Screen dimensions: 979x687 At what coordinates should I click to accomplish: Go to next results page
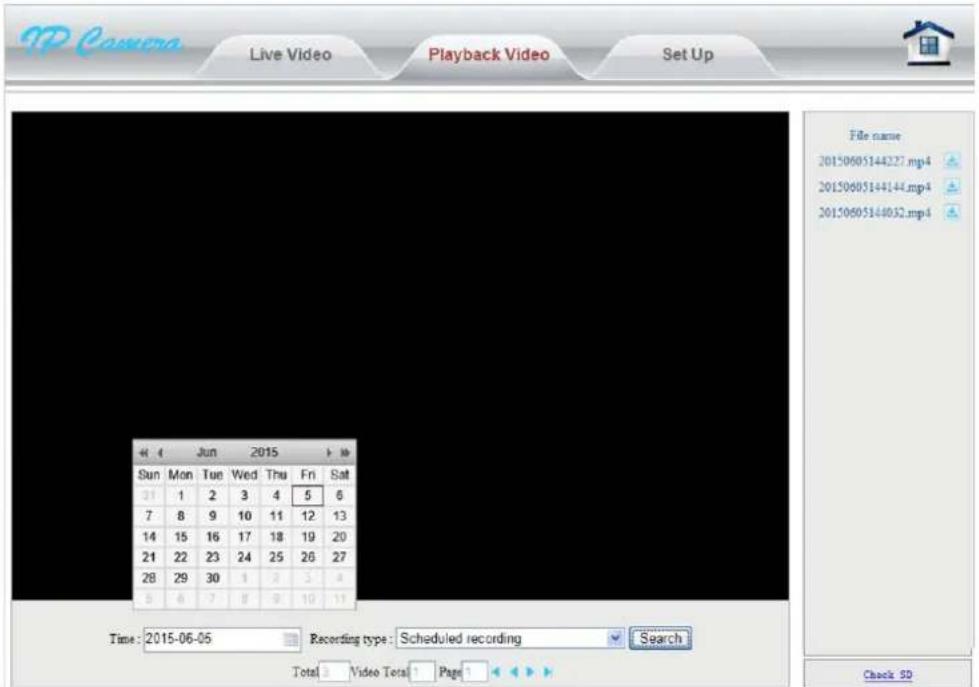pyautogui.click(x=531, y=672)
